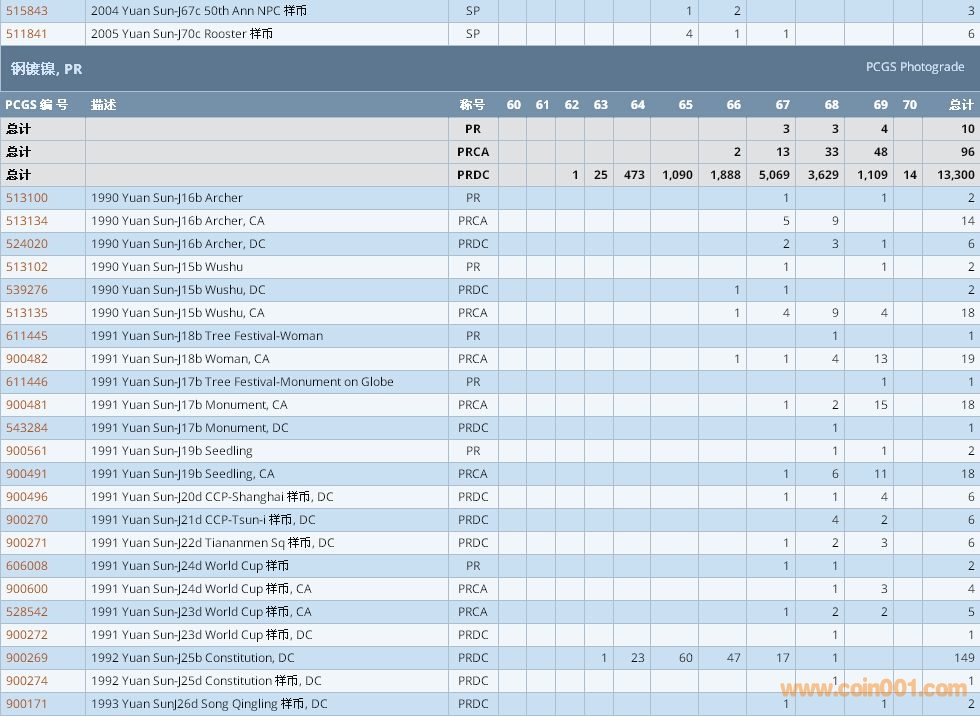Open the PCGS Photograde link

(915, 67)
